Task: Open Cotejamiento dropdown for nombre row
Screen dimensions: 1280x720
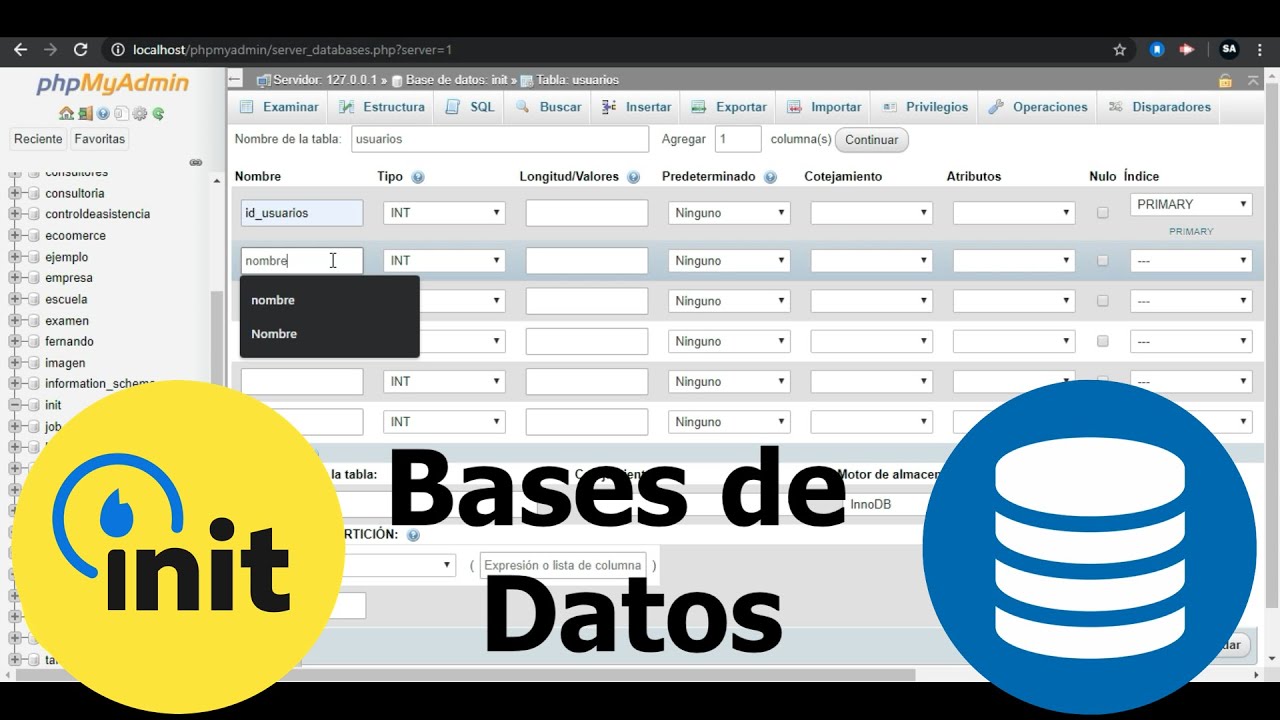Action: click(871, 261)
